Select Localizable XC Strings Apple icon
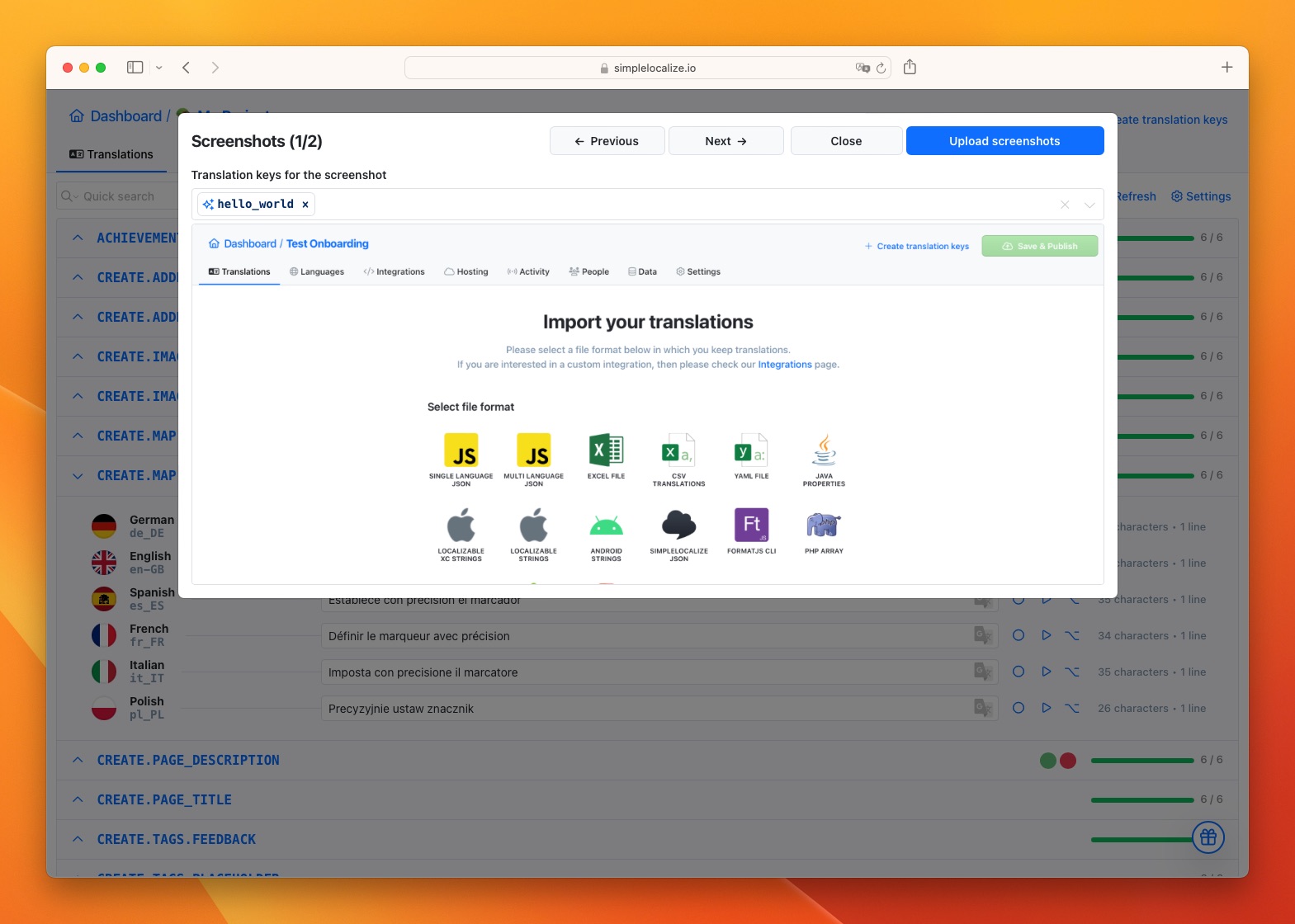Image resolution: width=1295 pixels, height=924 pixels. [461, 526]
